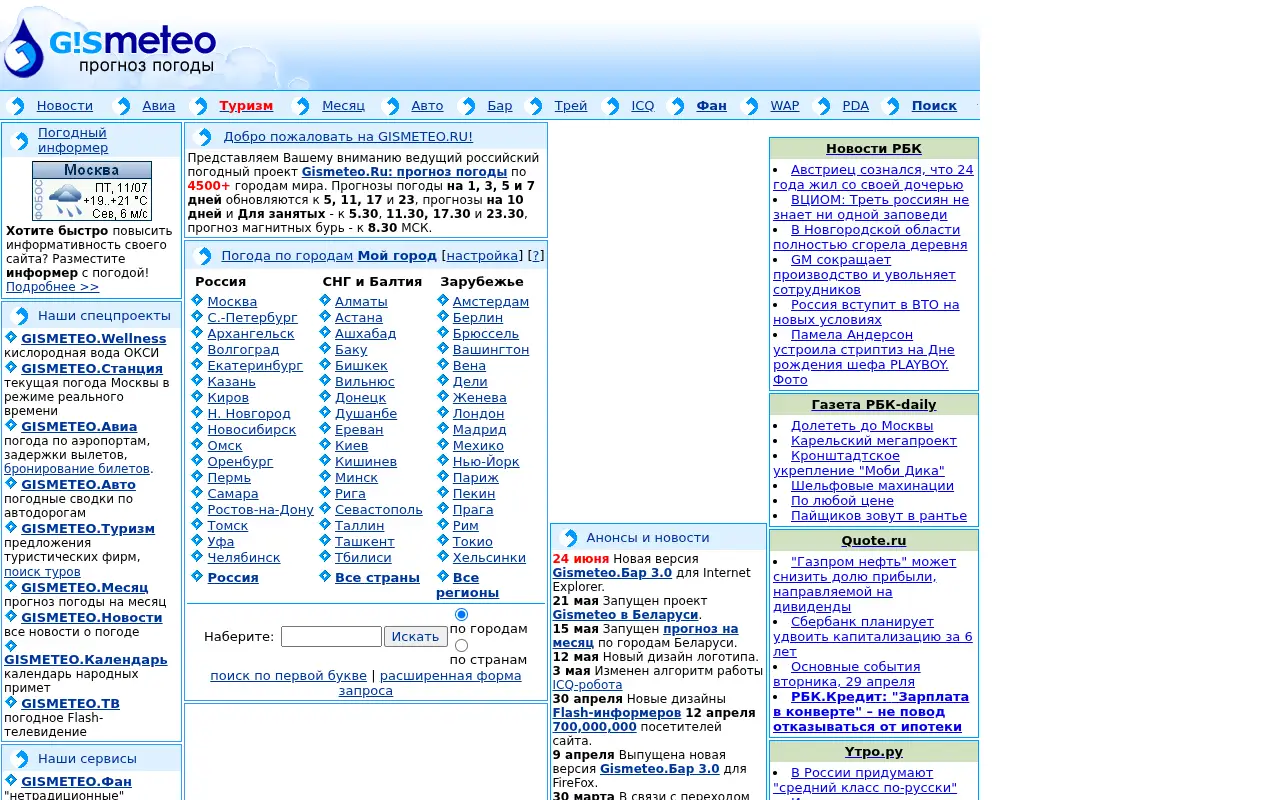1280x800 pixels.
Task: Click the diamond bullet beside GISMETEO.Wellness
Action: tap(11, 337)
